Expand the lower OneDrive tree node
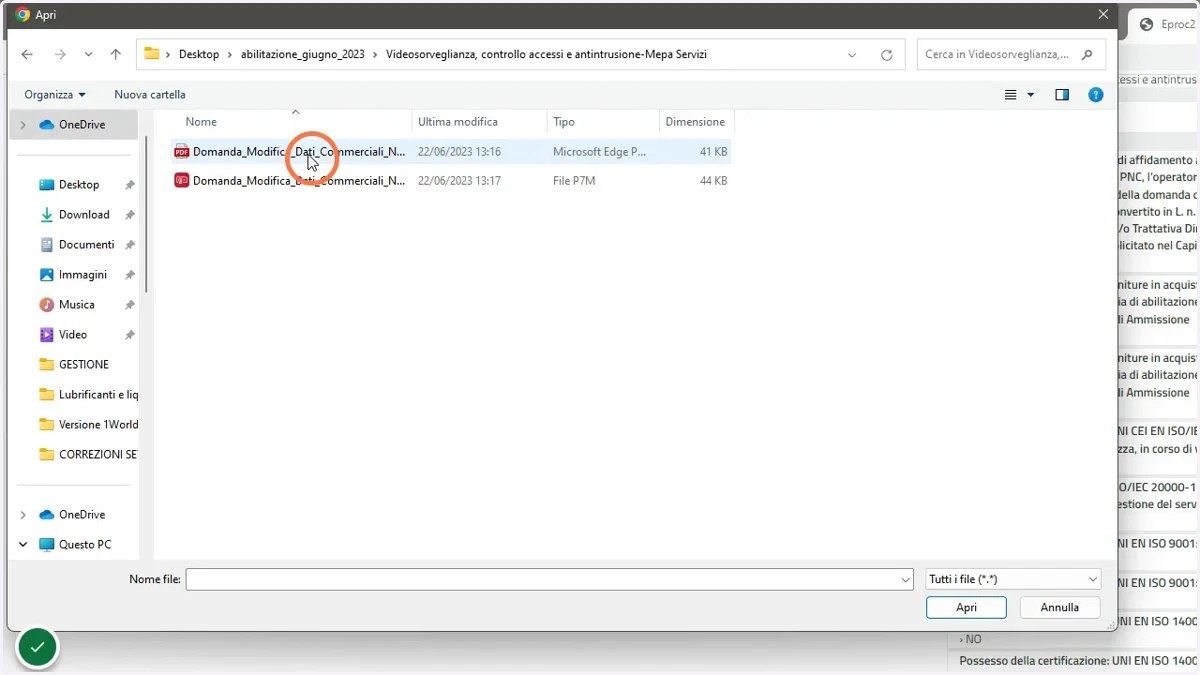This screenshot has height=675, width=1200. pos(23,515)
